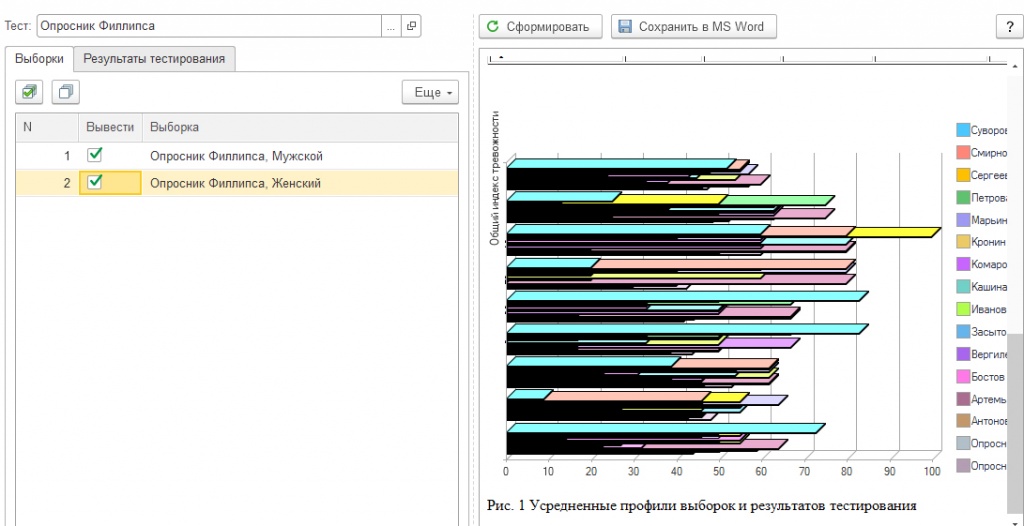This screenshot has height=526, width=1024.
Task: Click the Сформировать button
Action: pyautogui.click(x=541, y=27)
